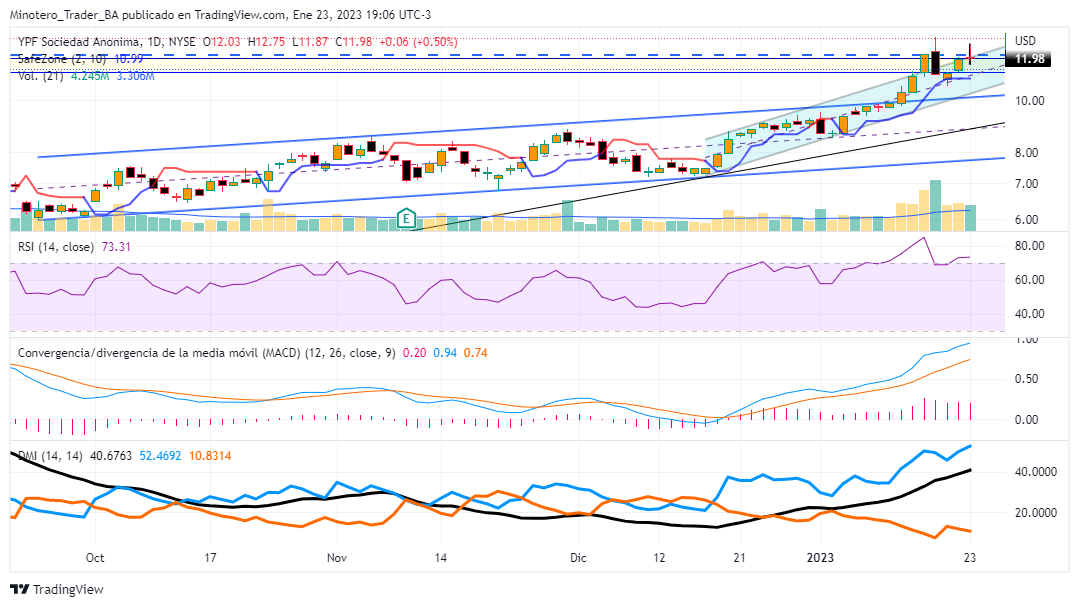Click the TradingView logo at bottom left

point(57,590)
